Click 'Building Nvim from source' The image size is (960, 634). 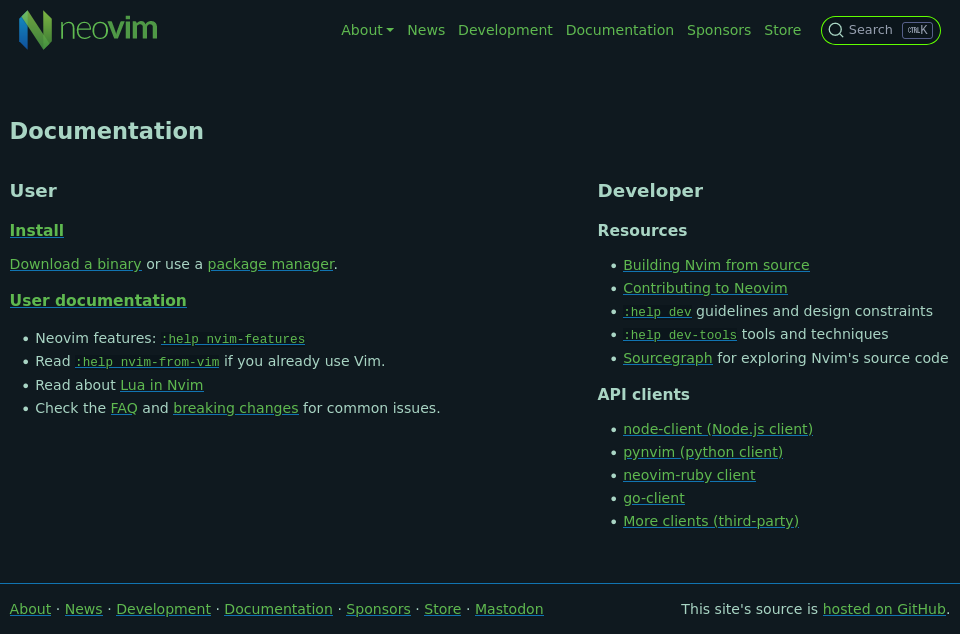click(x=716, y=265)
